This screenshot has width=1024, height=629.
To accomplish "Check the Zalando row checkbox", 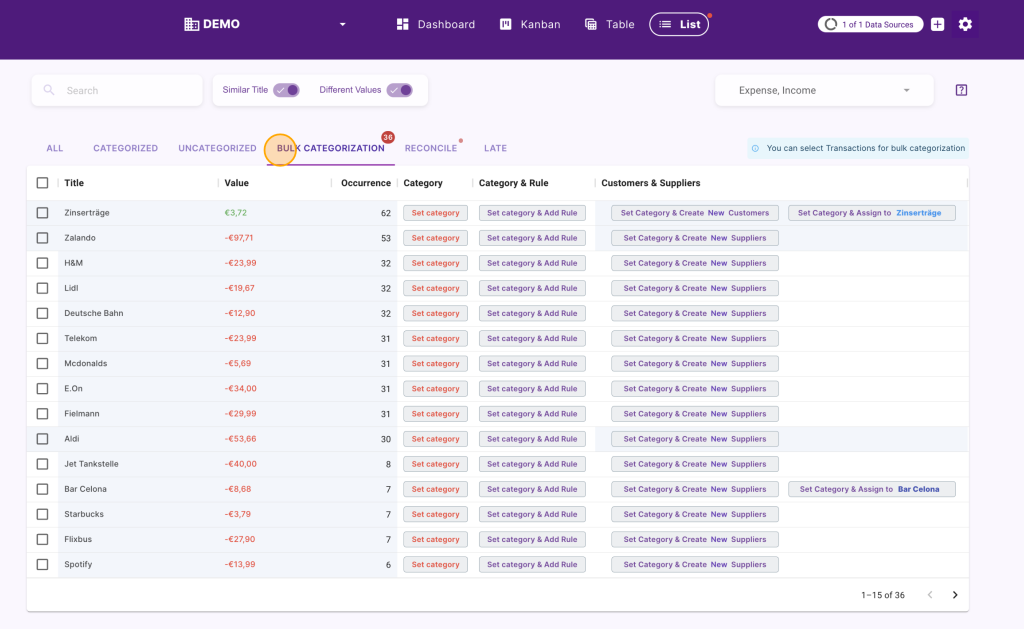I will coord(42,238).
